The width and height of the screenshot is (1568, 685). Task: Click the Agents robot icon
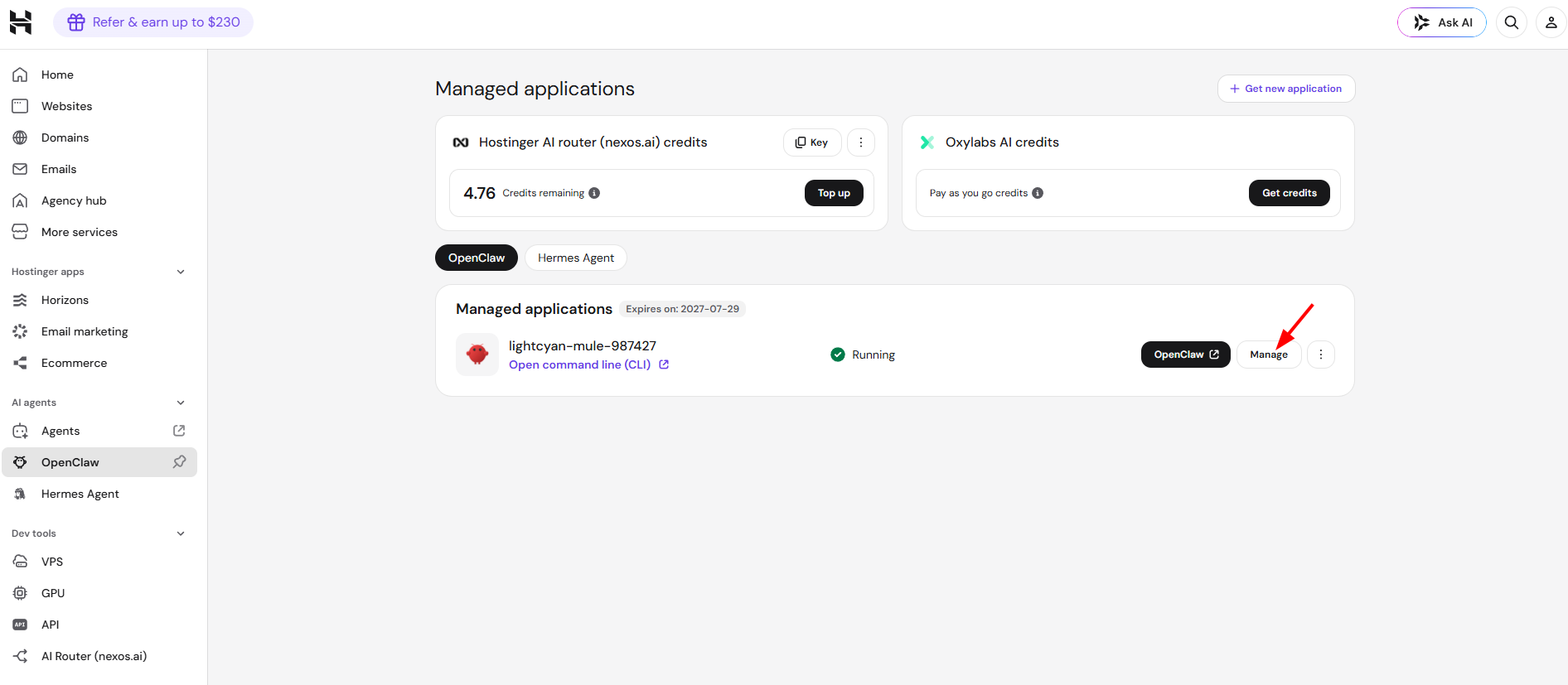pyautogui.click(x=21, y=431)
